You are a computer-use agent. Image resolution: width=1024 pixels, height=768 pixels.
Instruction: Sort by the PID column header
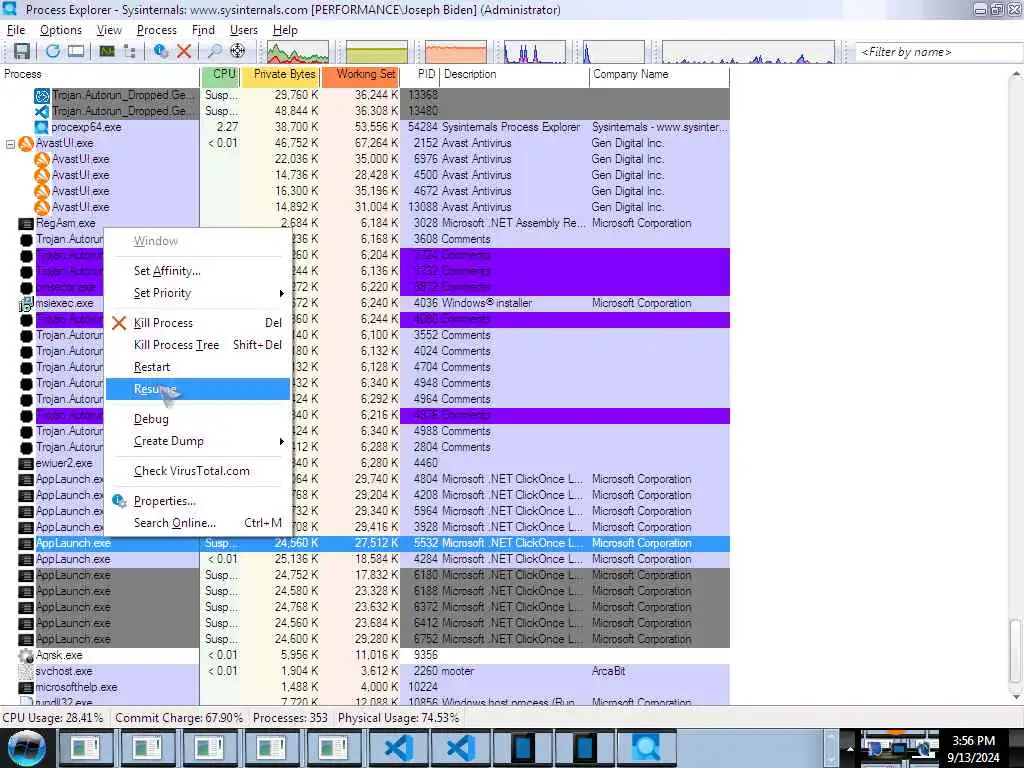419,74
